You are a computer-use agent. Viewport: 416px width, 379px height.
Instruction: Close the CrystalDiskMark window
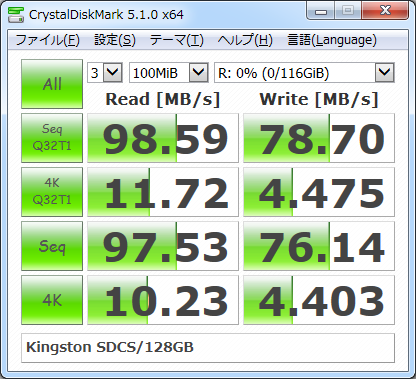385,11
